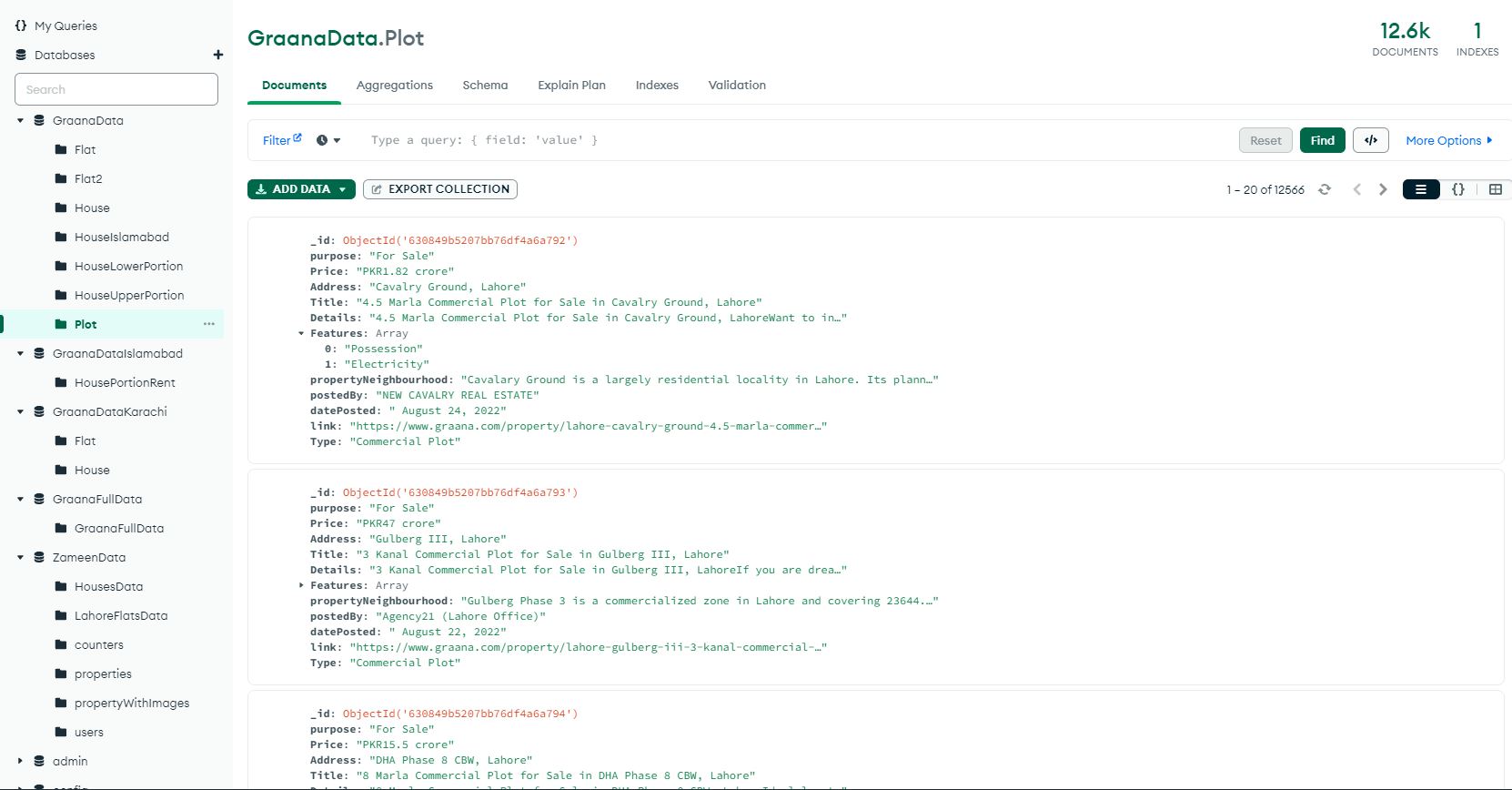
Task: Switch to the Aggregations tab
Action: pos(395,85)
